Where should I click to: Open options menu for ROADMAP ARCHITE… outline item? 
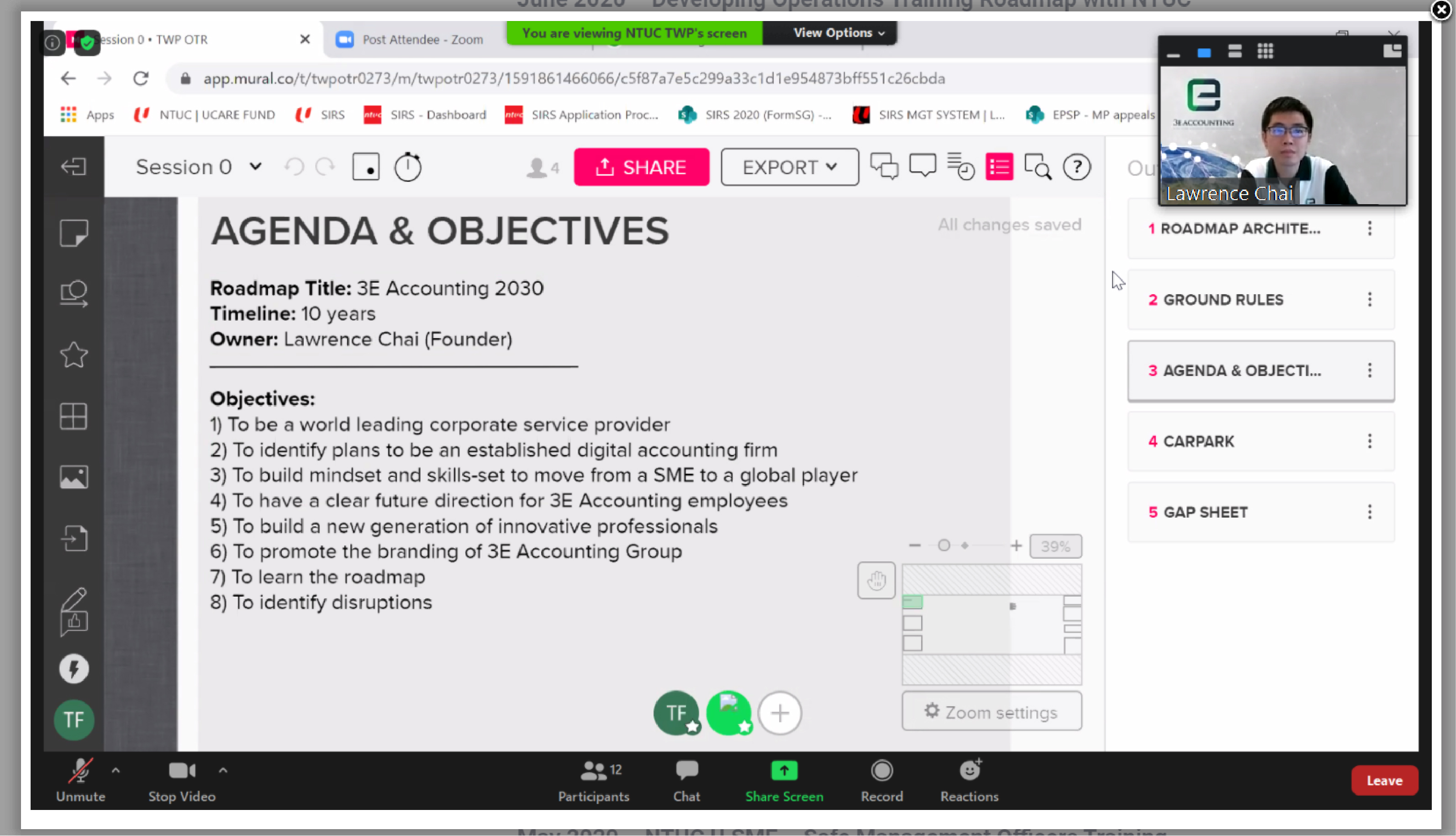click(x=1369, y=228)
